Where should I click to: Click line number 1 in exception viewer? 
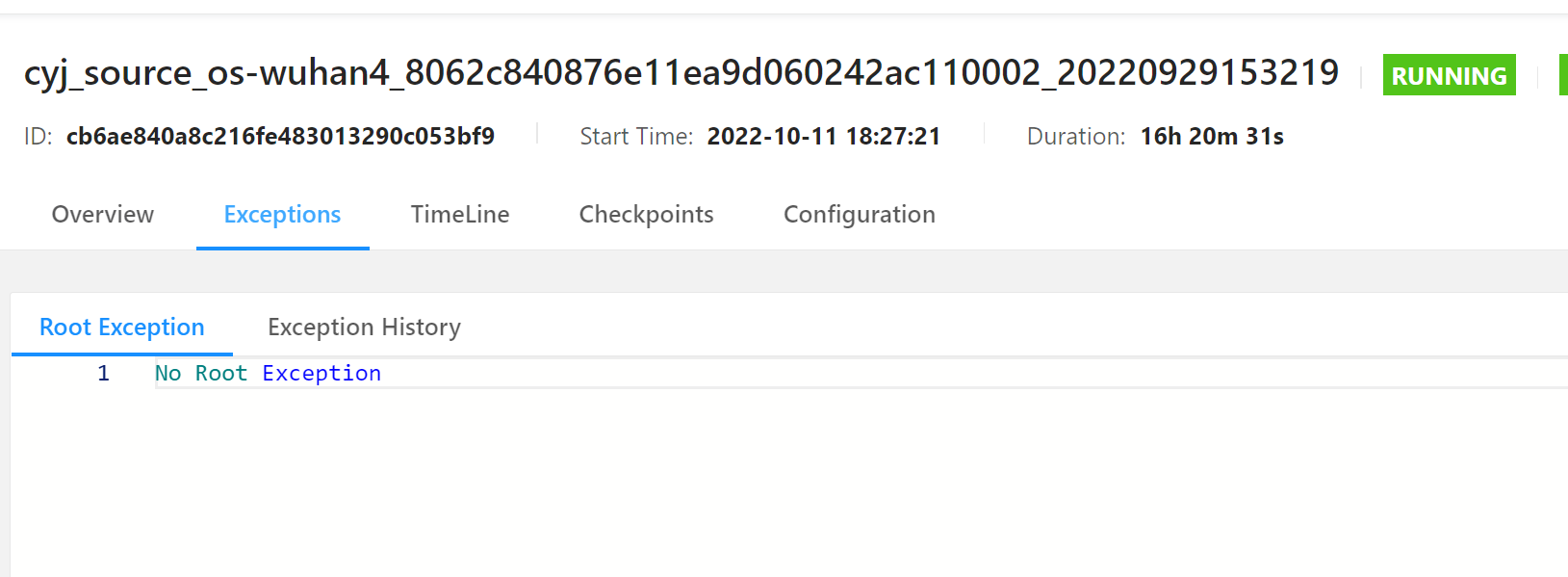[103, 373]
